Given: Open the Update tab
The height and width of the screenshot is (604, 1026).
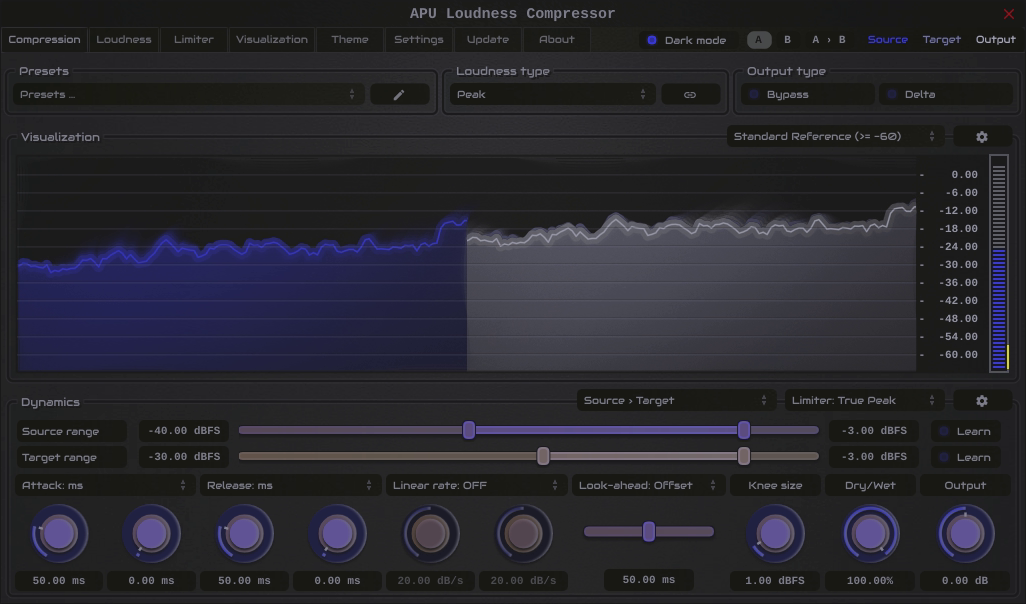Looking at the screenshot, I should 487,39.
